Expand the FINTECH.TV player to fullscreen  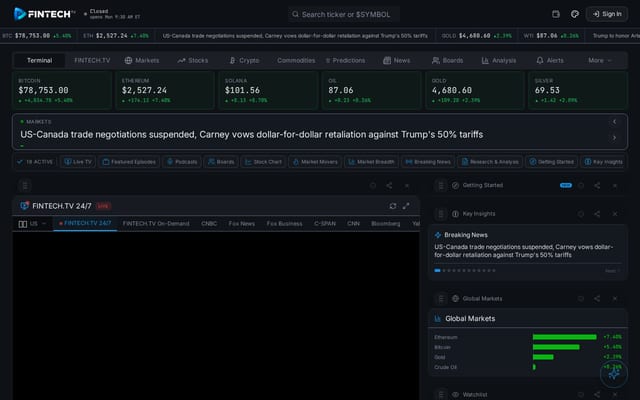[x=406, y=206]
